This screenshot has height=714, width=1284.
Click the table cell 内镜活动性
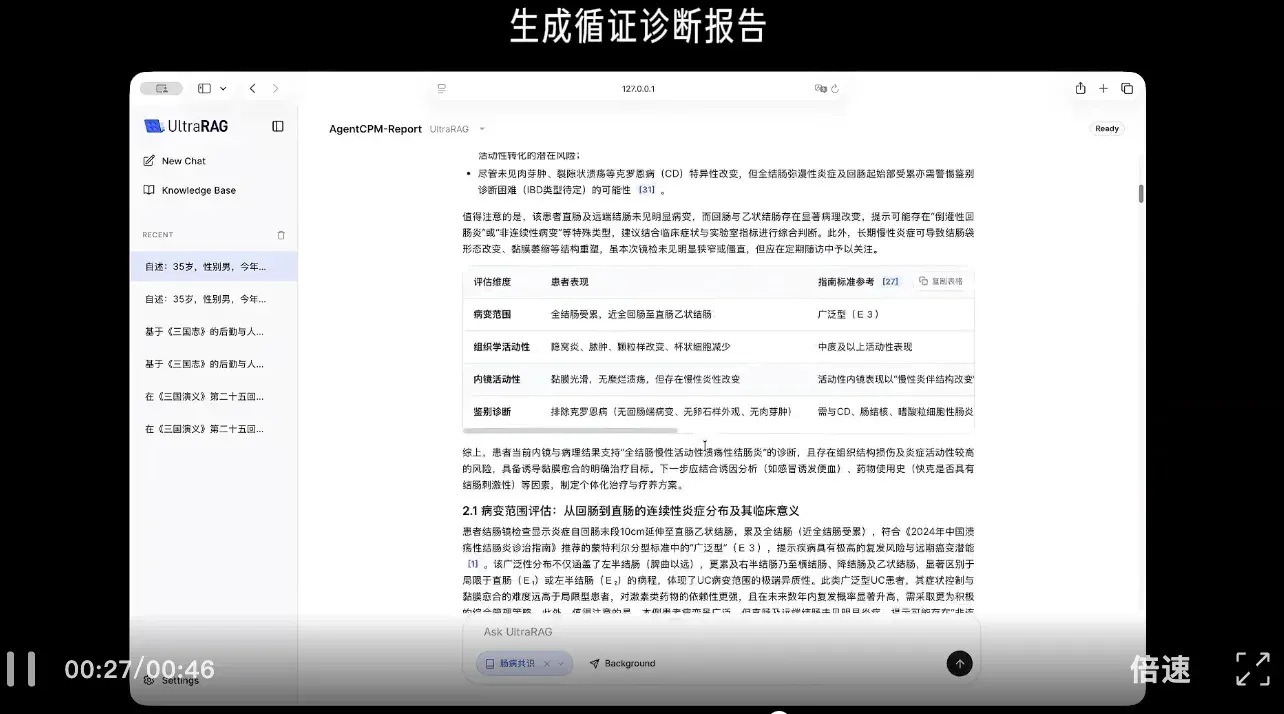coord(497,379)
